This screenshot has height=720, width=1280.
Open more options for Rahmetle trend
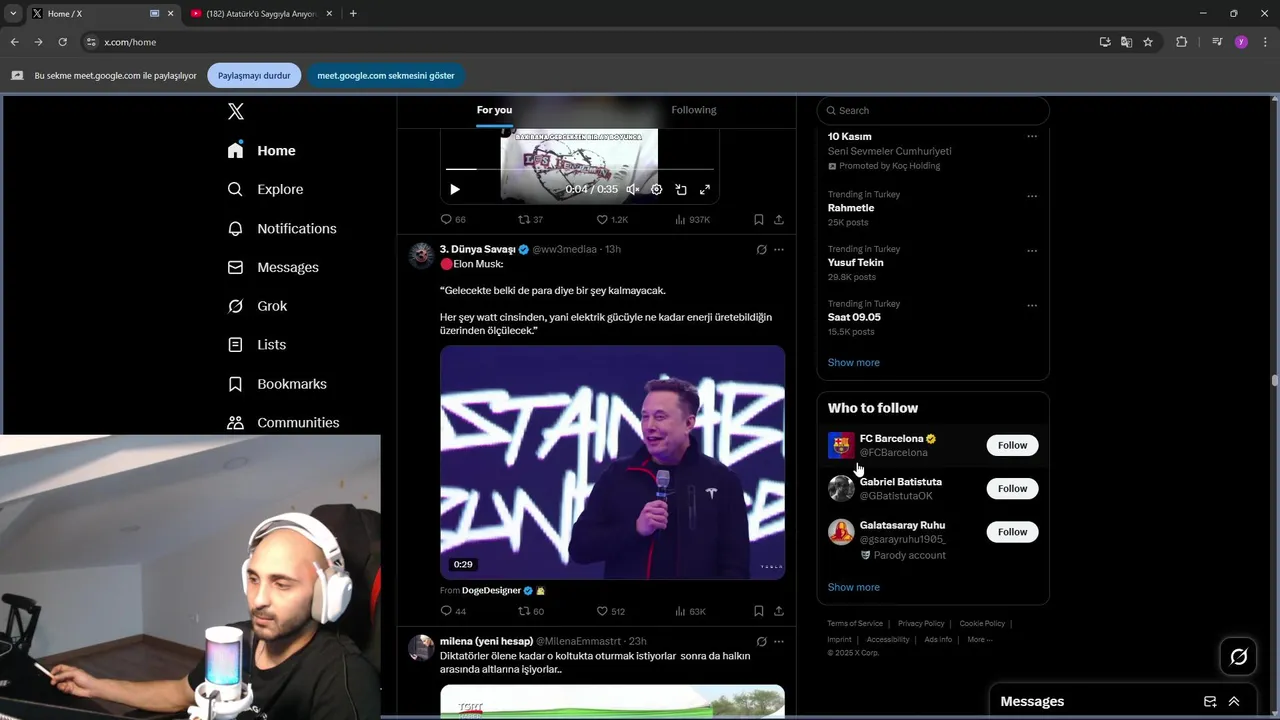coord(1032,196)
